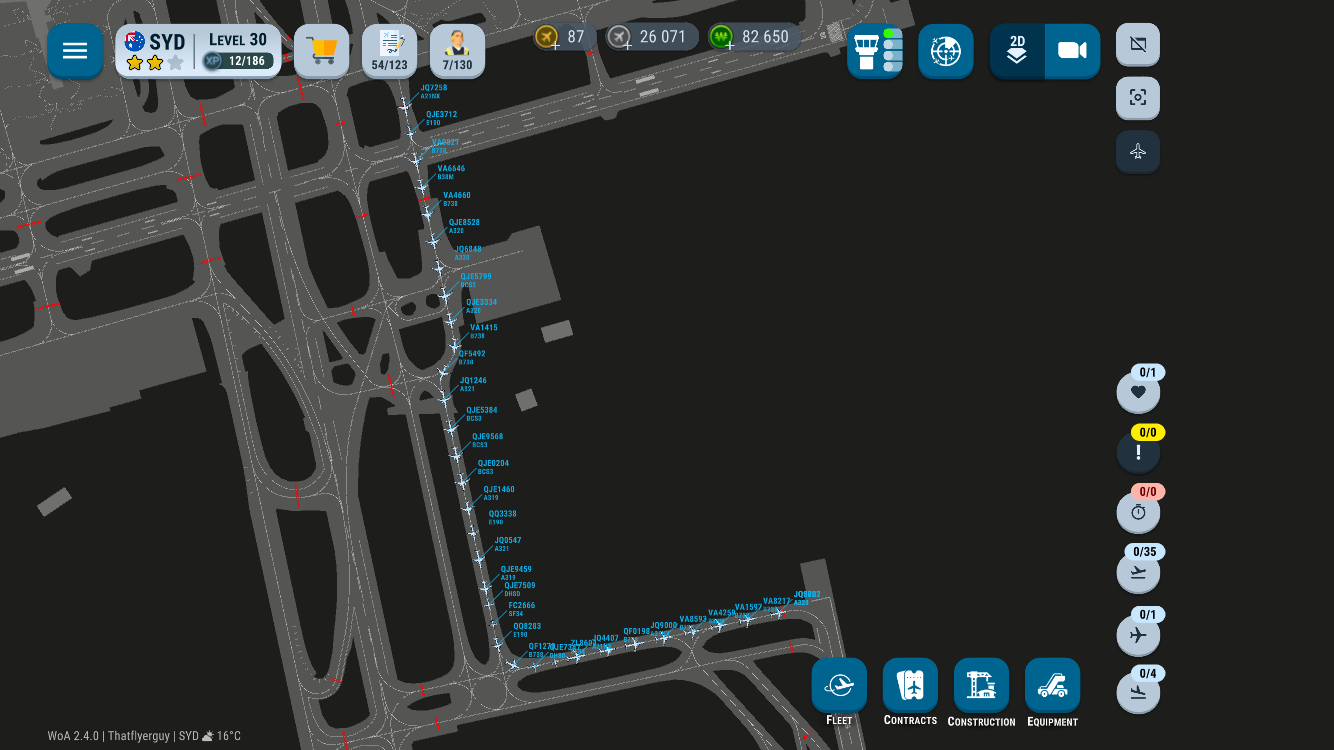Open the control tower panel
This screenshot has width=1334, height=750.
click(x=875, y=51)
